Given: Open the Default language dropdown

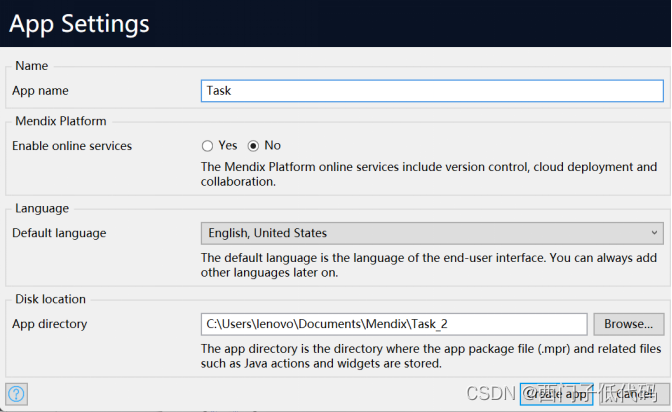Looking at the screenshot, I should click(431, 233).
